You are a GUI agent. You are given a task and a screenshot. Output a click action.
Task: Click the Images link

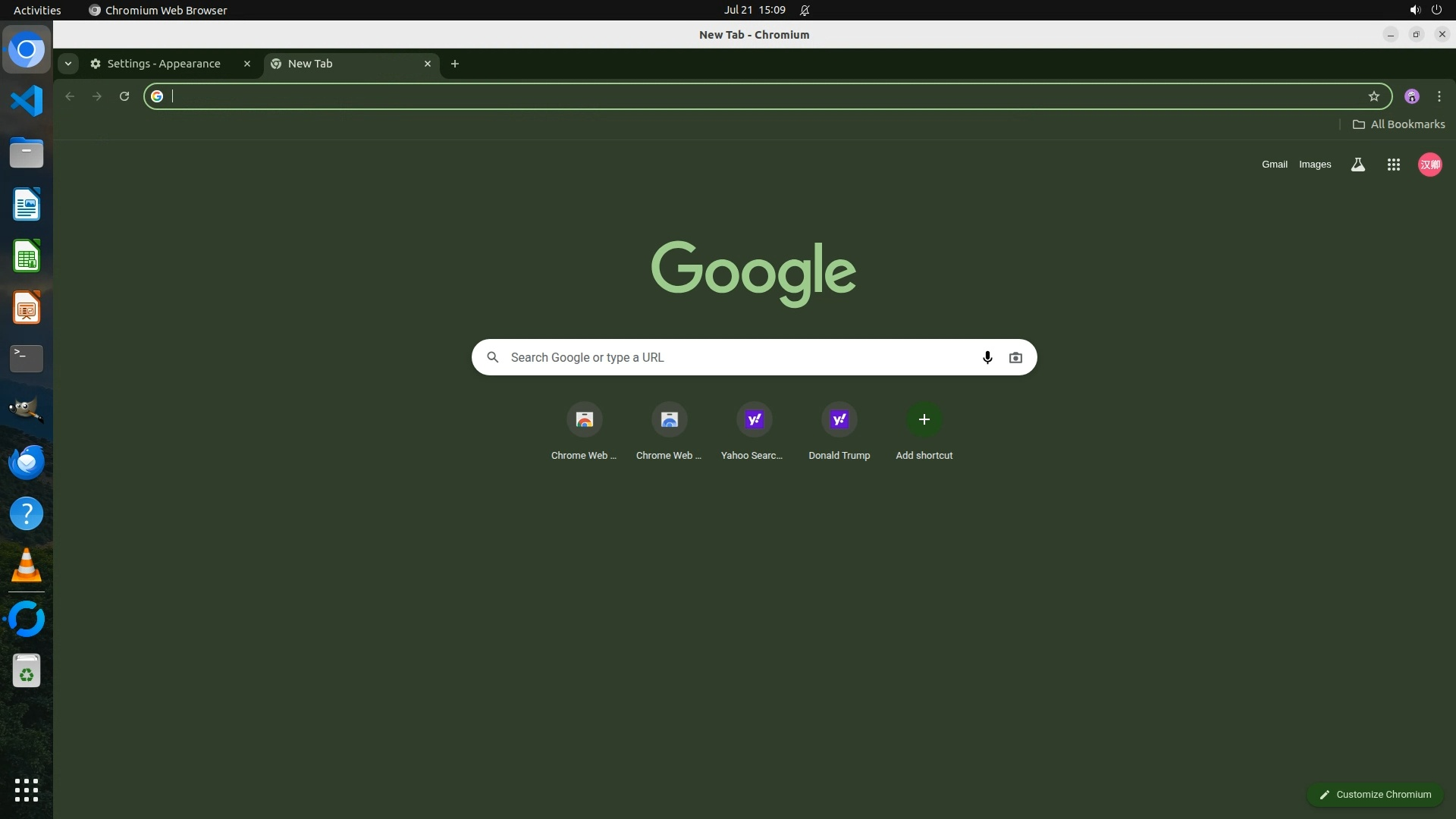pyautogui.click(x=1314, y=165)
